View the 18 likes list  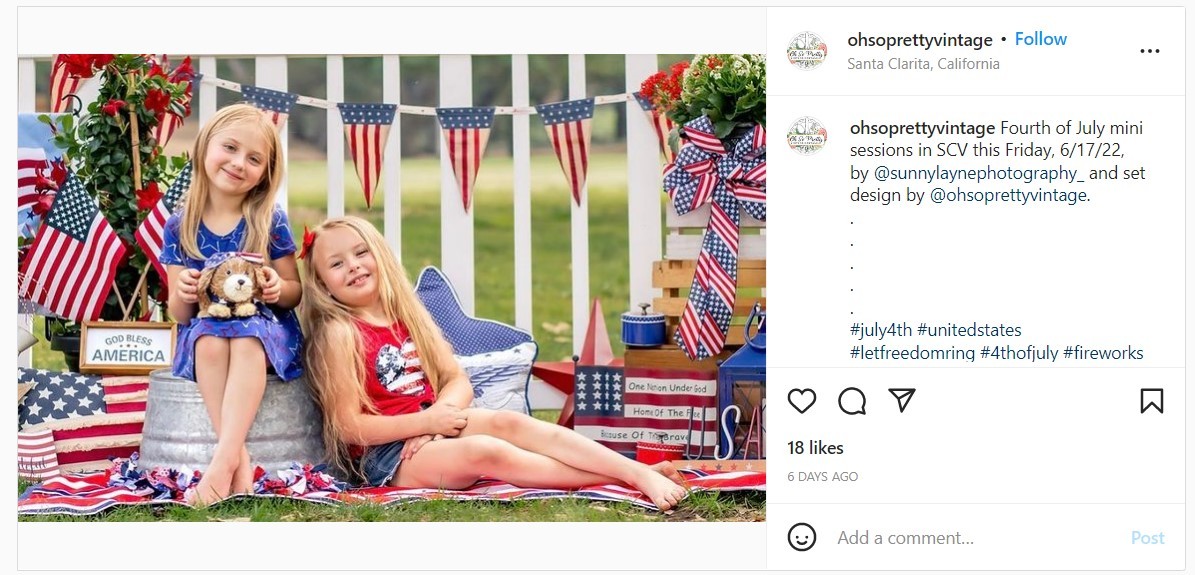(815, 448)
